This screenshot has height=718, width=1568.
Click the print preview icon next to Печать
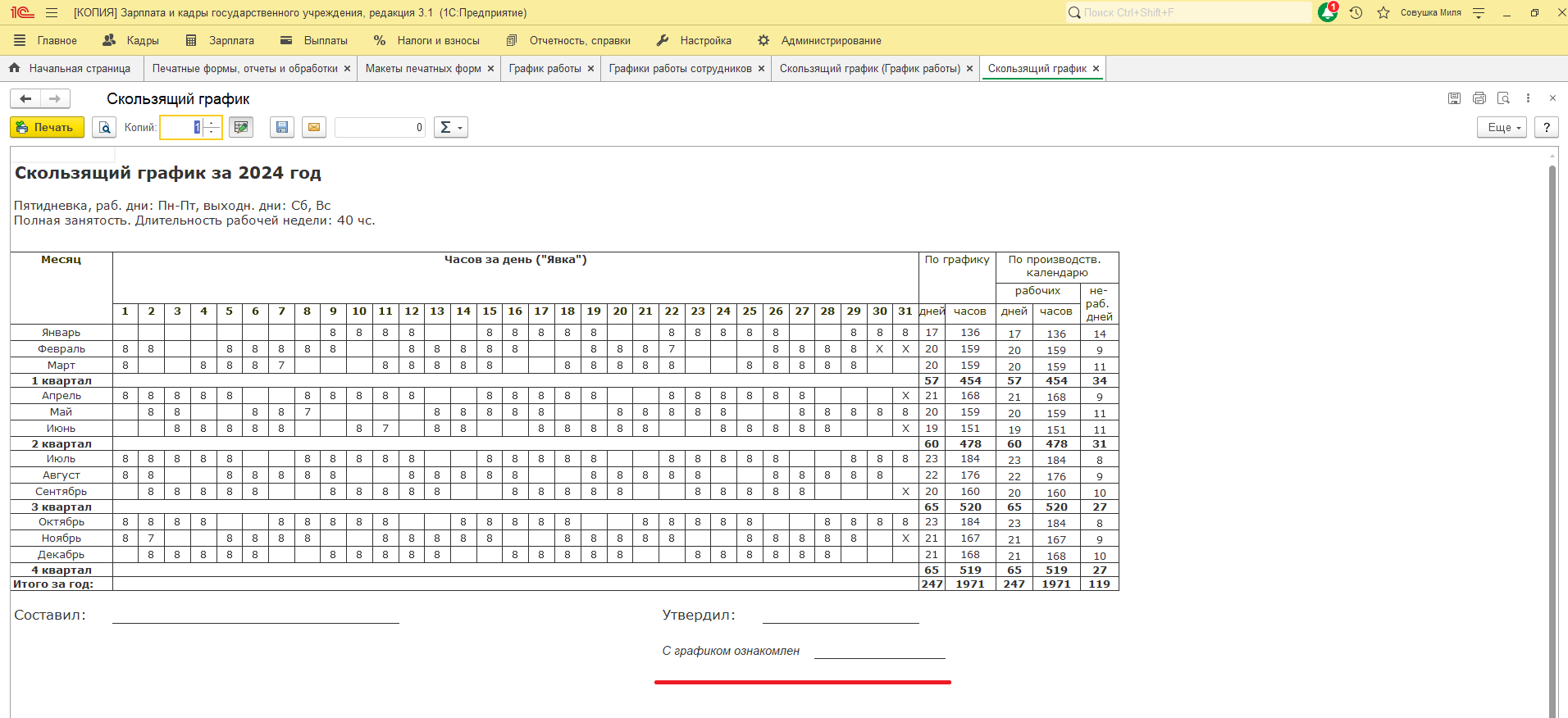(104, 127)
